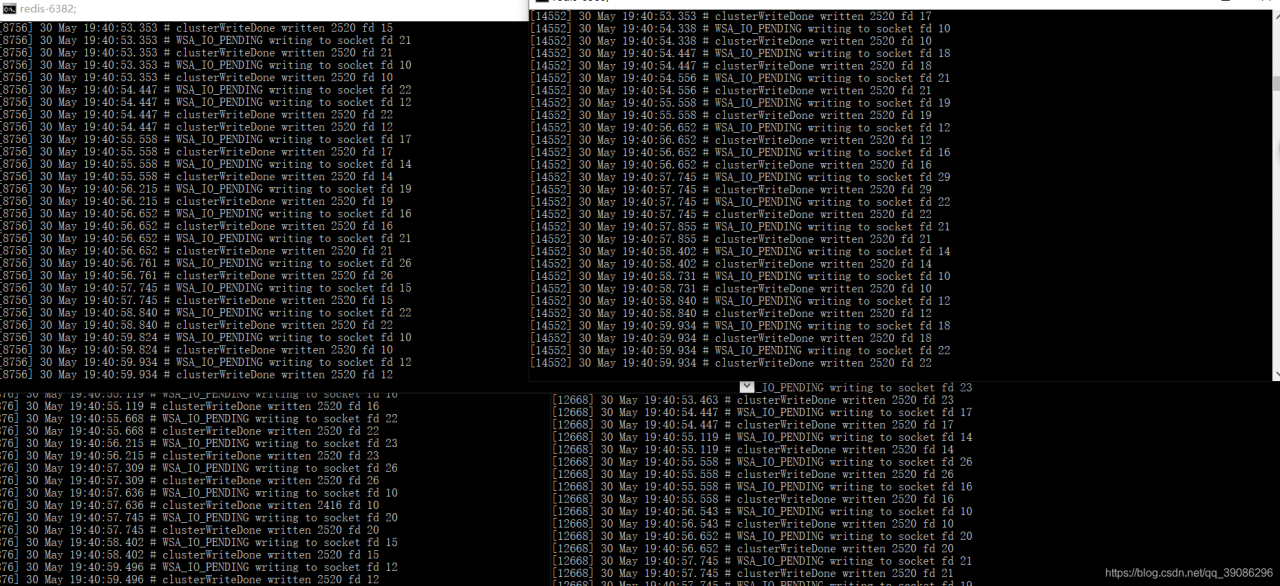
Task: Select the 8756 line 19:40:59.824 clusterWriteDone fd 10
Action: (x=196, y=350)
